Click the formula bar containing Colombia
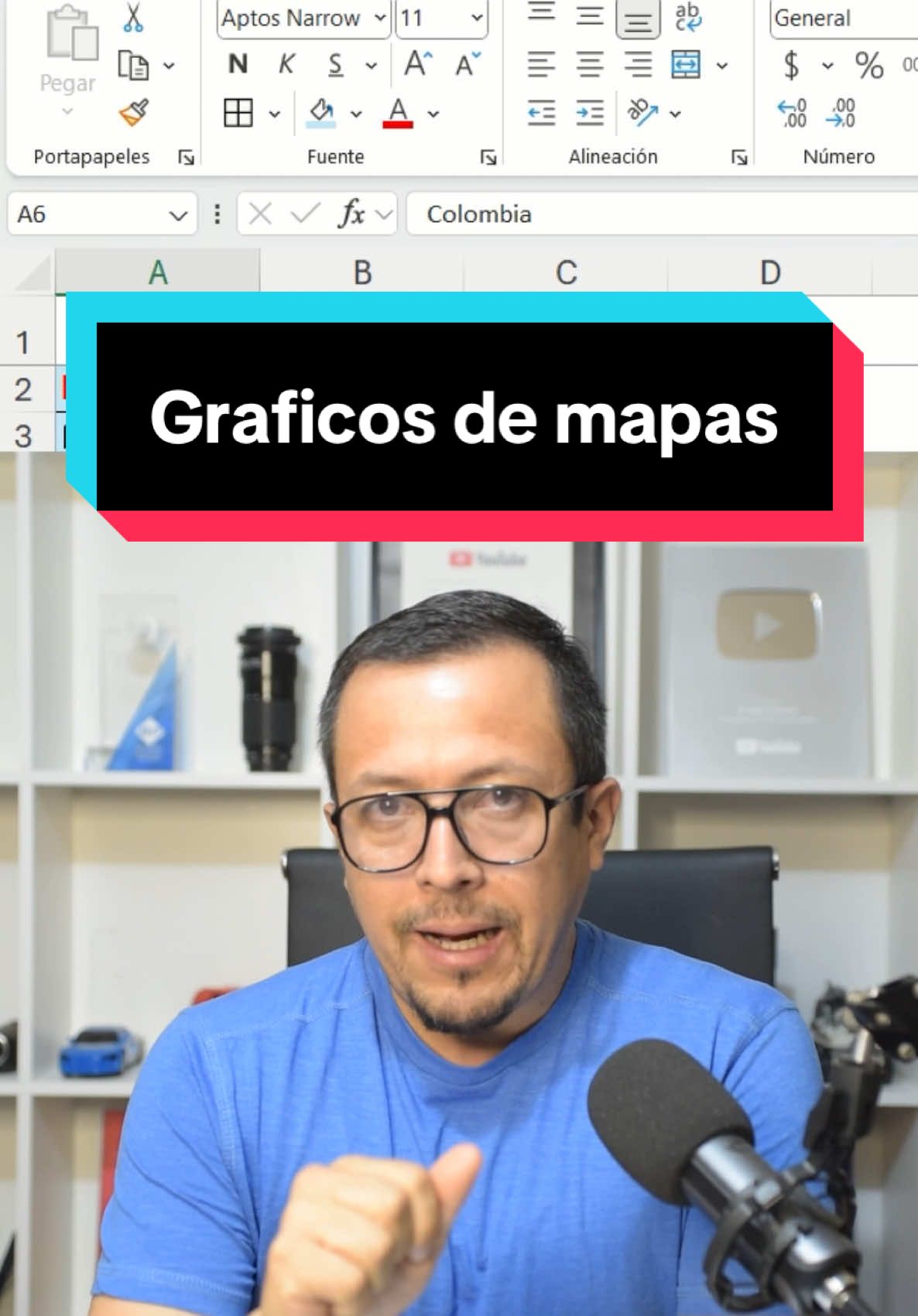The image size is (918, 1316). [662, 214]
